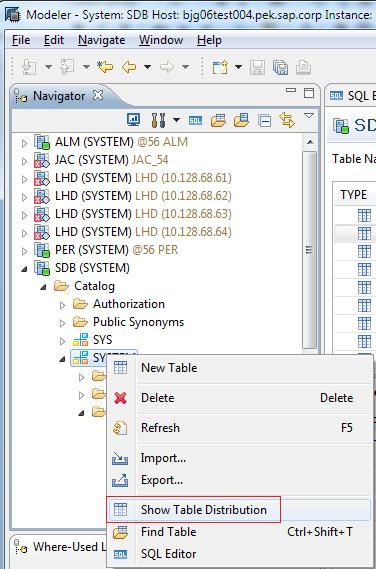
Task: Click the TYPE column header
Action: pos(354,195)
